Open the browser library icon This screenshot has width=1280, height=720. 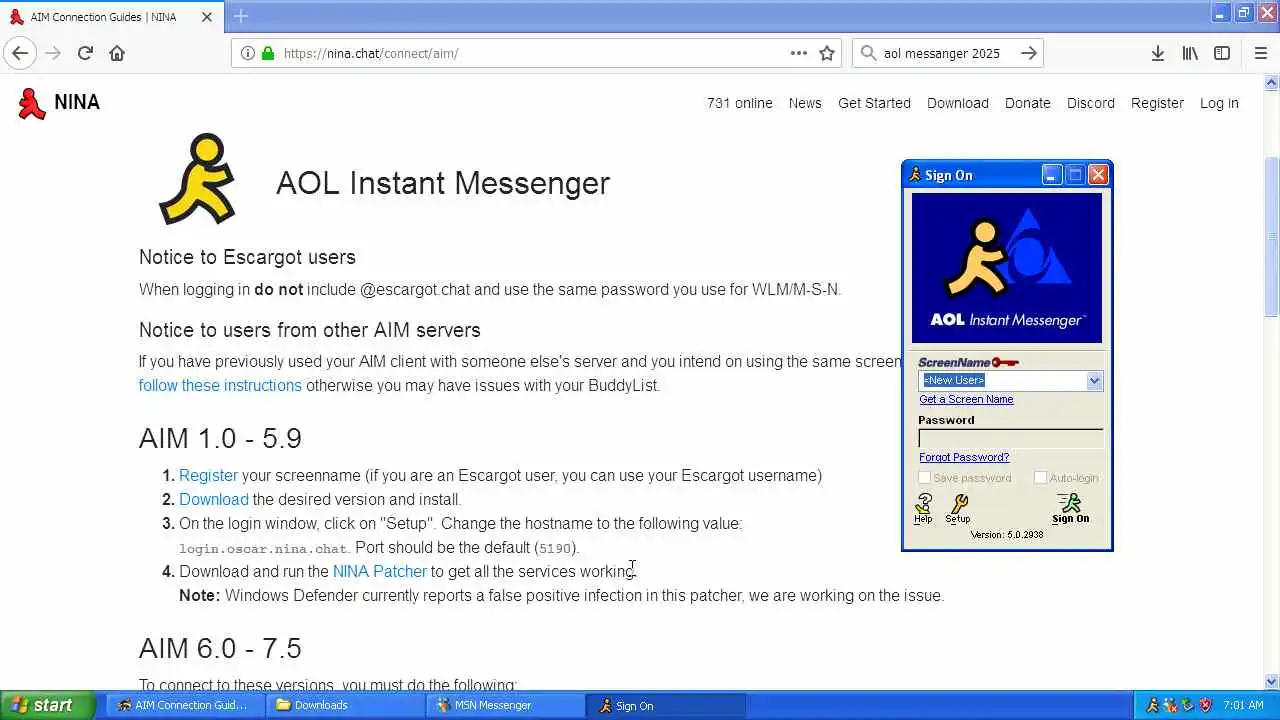1190,53
